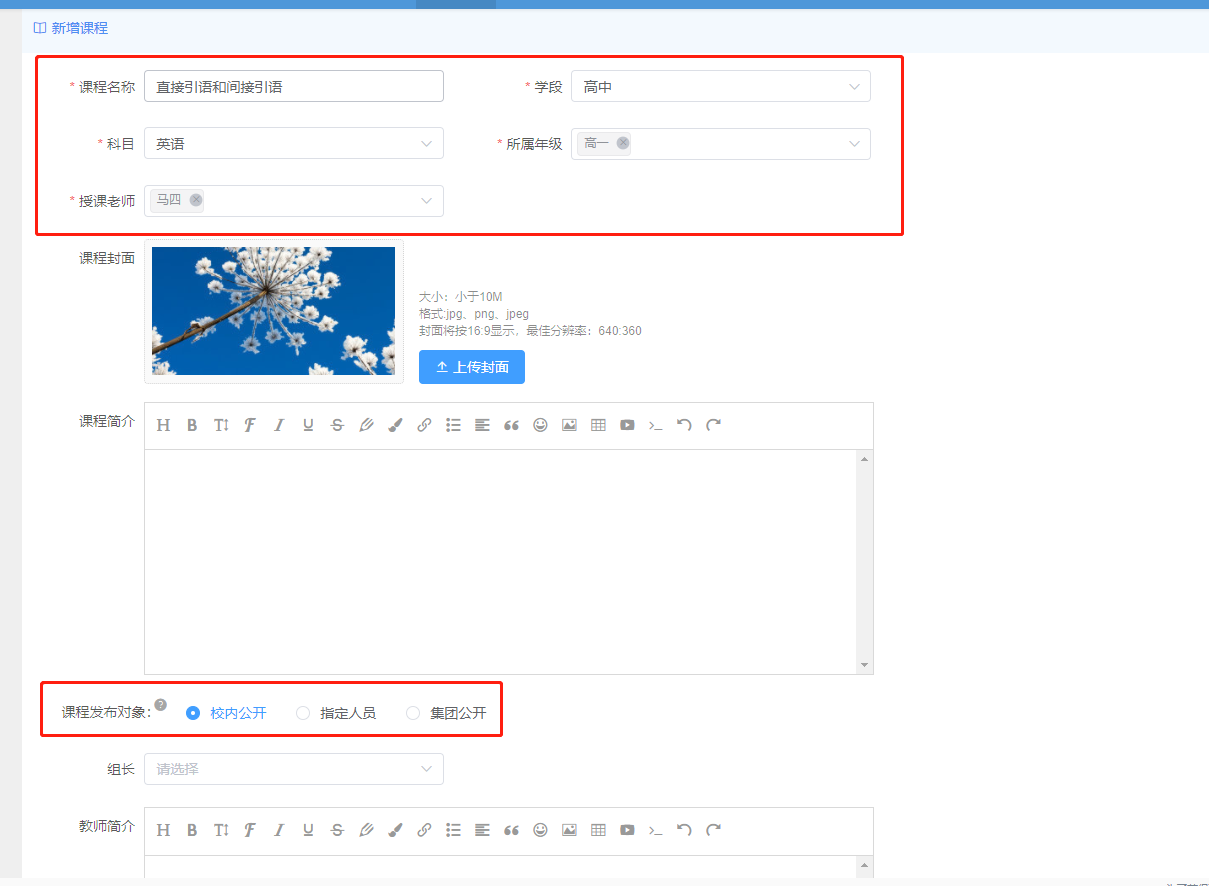
Task: Click Bold icon in 课程简介 editor toolbar
Action: pos(192,425)
